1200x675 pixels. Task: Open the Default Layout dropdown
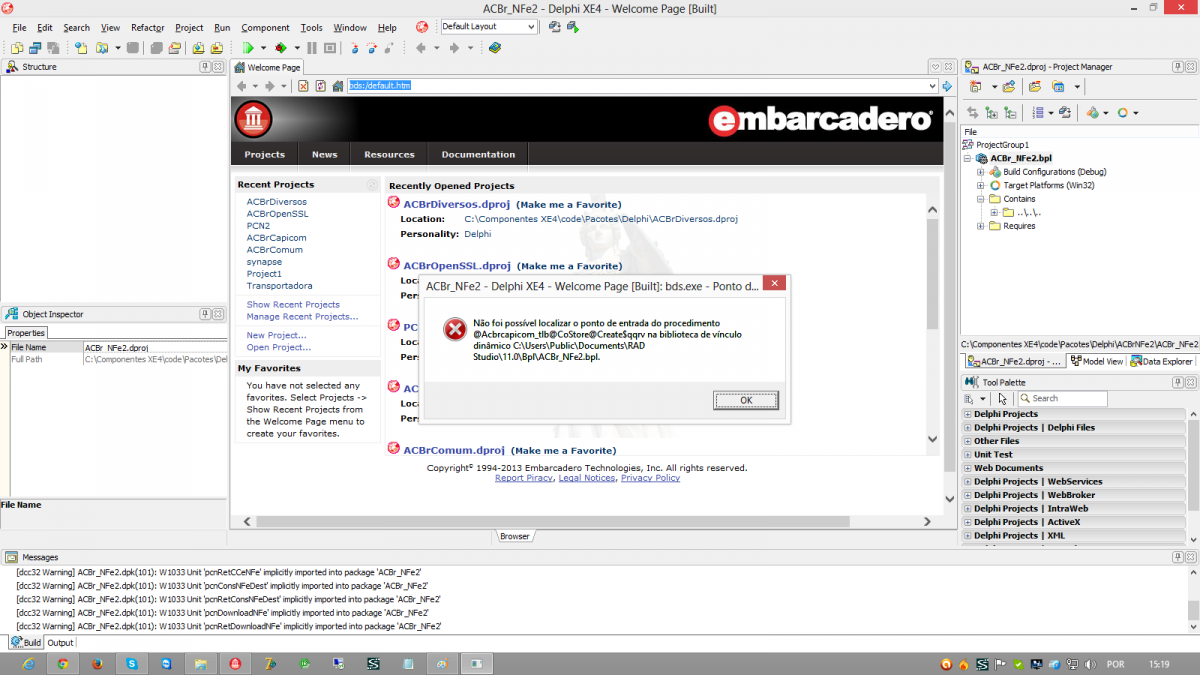click(x=531, y=27)
